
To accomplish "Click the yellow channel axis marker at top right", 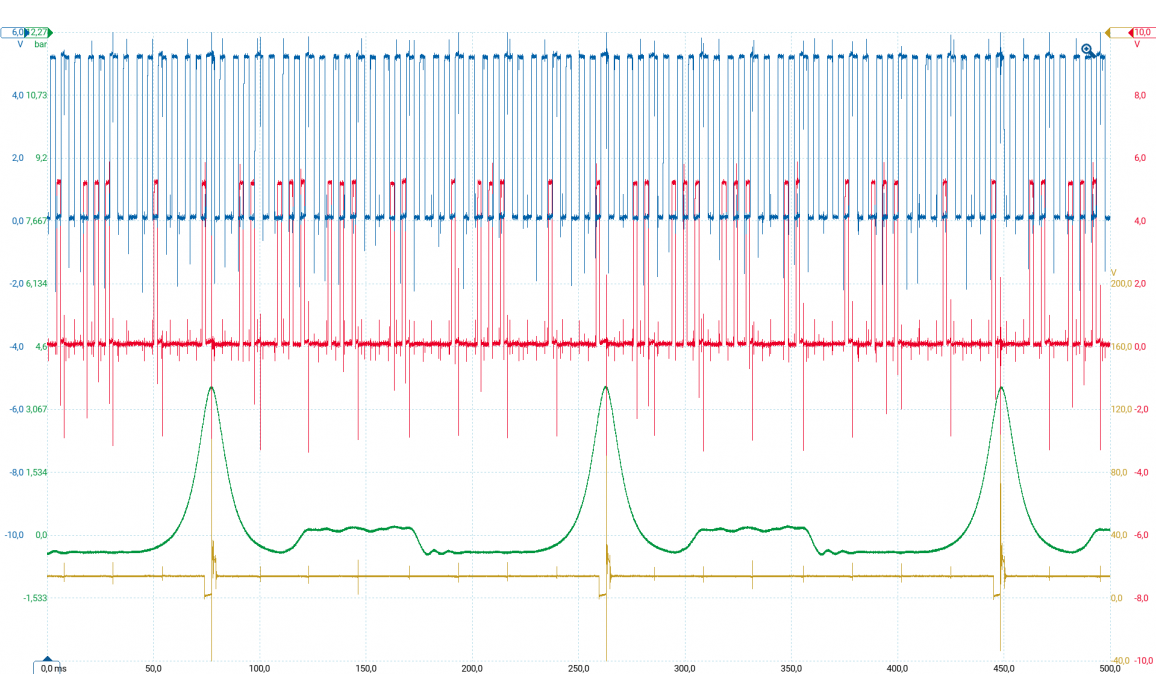I will (x=1108, y=32).
